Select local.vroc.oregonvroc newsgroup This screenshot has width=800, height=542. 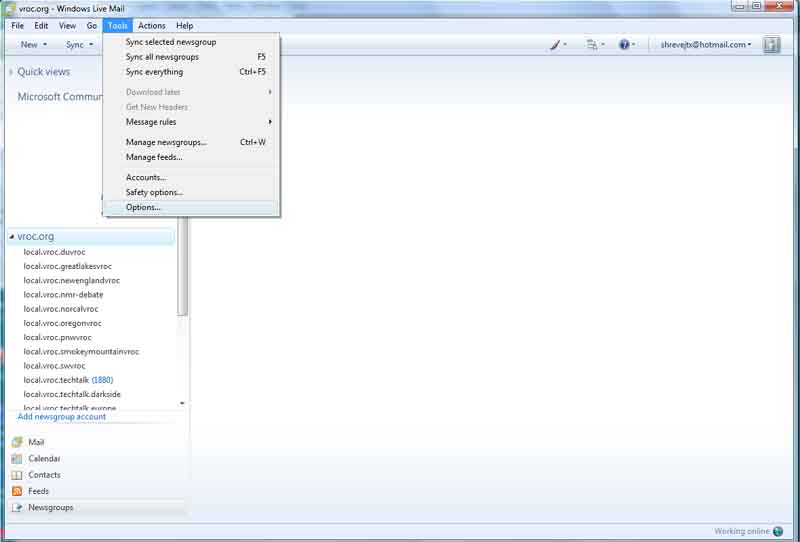point(62,324)
